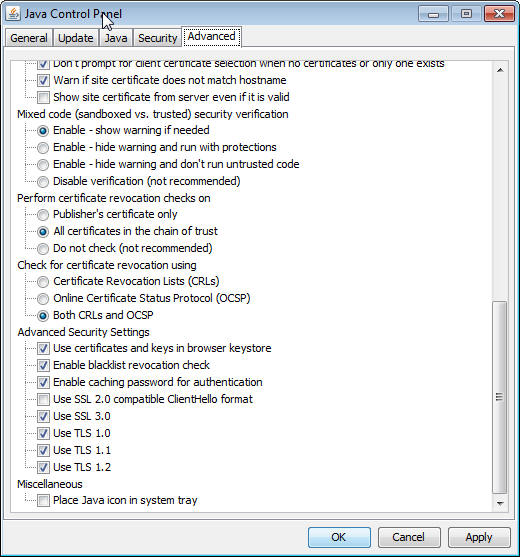Toggle the Use TLS 1.2 checkbox
The image size is (520, 557).
tap(43, 467)
